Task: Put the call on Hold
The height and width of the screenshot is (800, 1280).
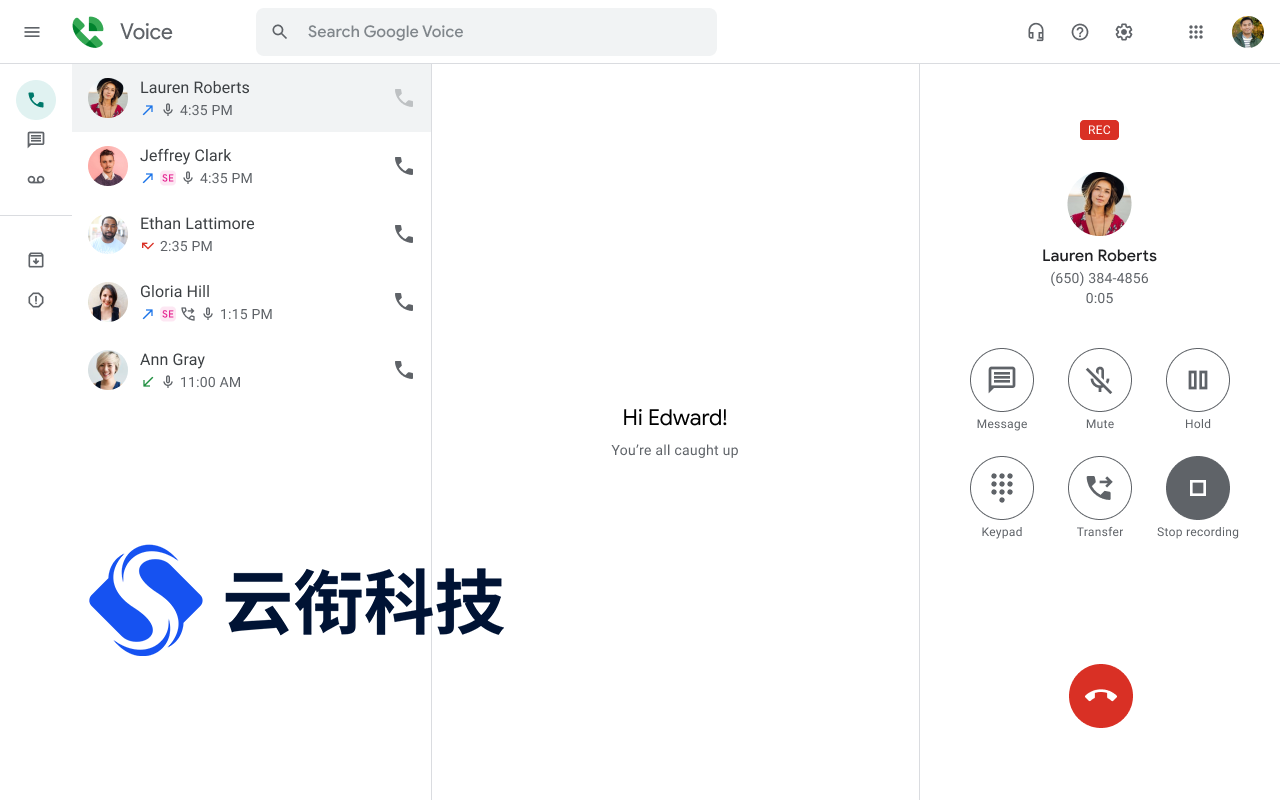Action: point(1198,380)
